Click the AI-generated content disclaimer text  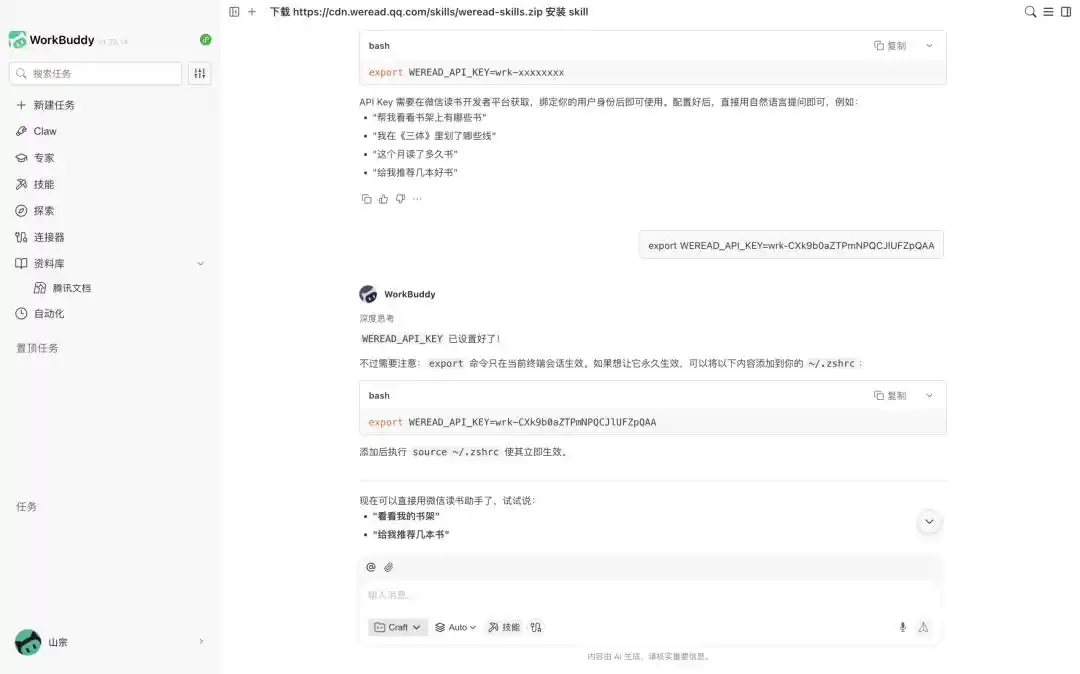(x=648, y=657)
